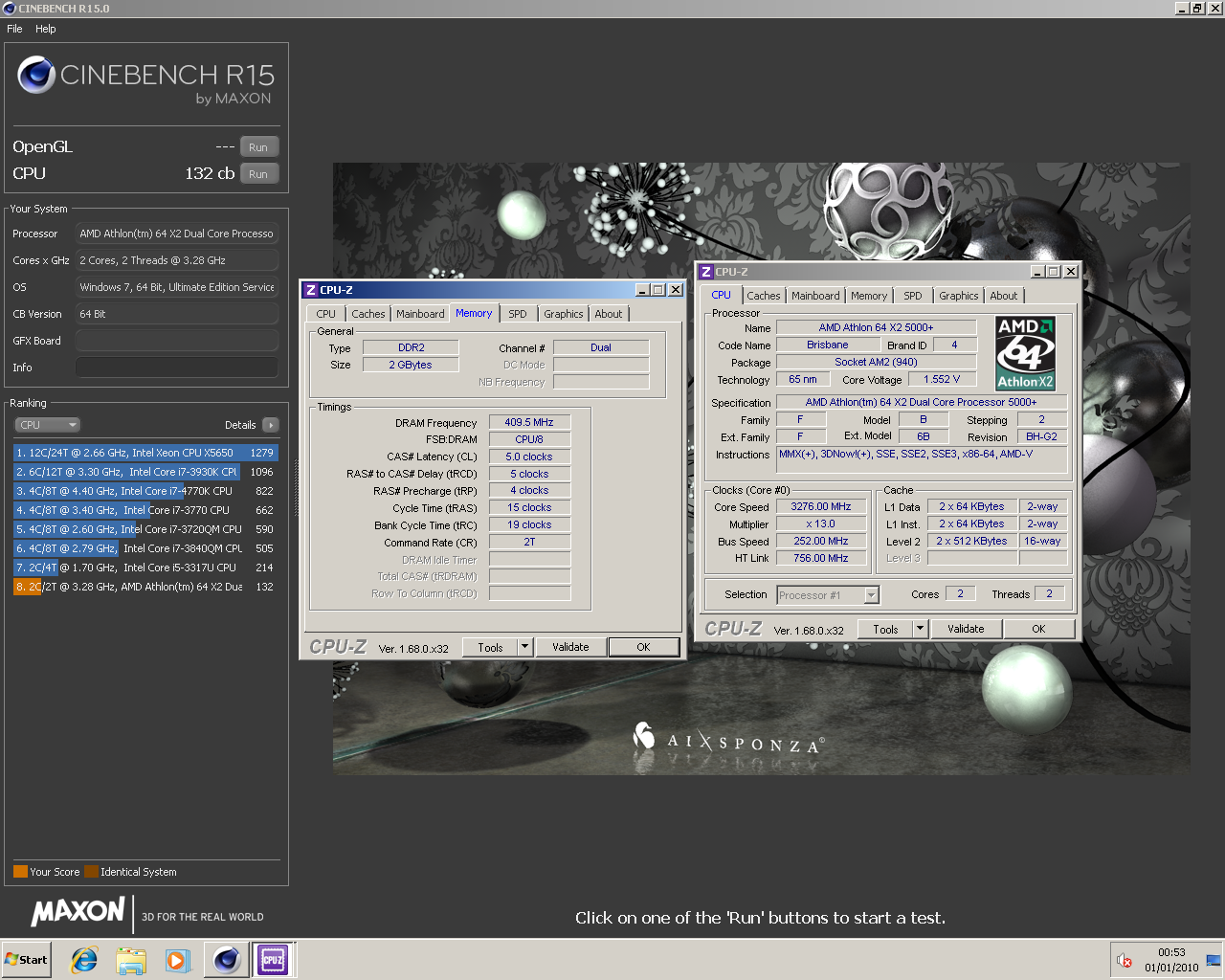Click Tools button in Memory CPU-Z window
Screen dimensions: 1225x980
click(490, 648)
